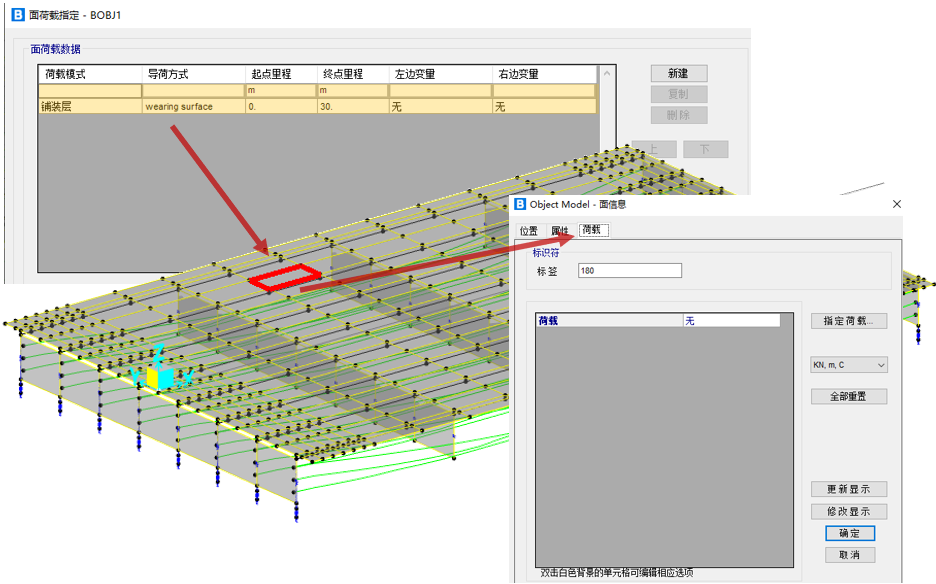
Task: Select the 铺装层 row cell
Action: click(90, 106)
